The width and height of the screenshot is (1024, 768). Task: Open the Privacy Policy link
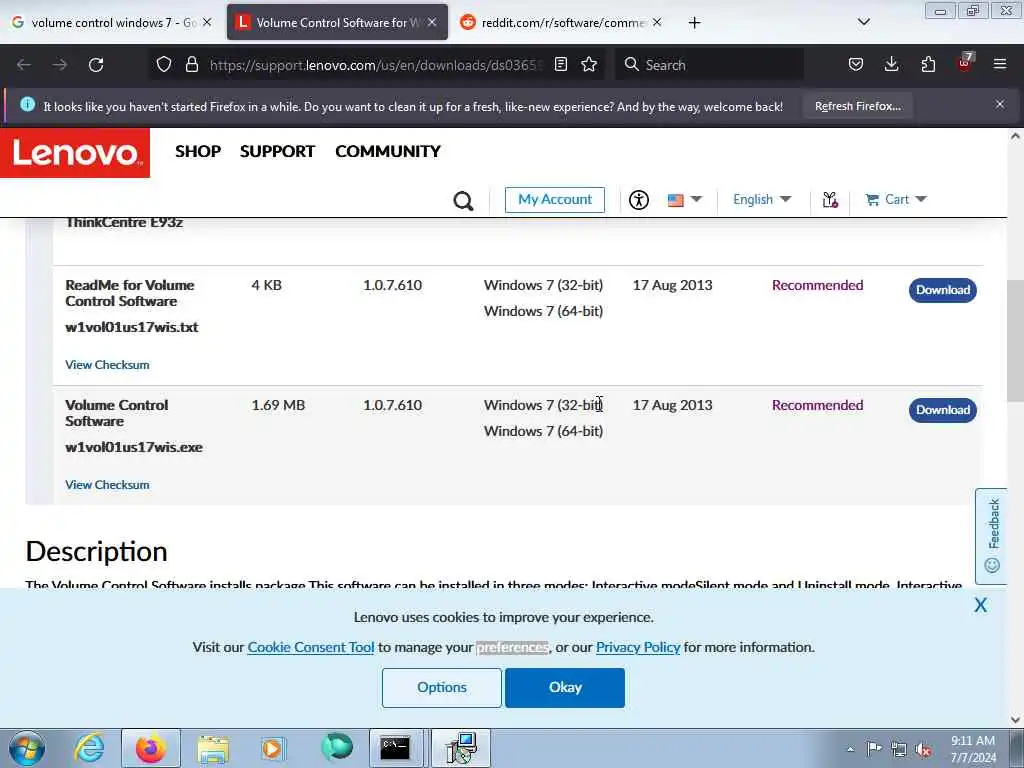638,647
